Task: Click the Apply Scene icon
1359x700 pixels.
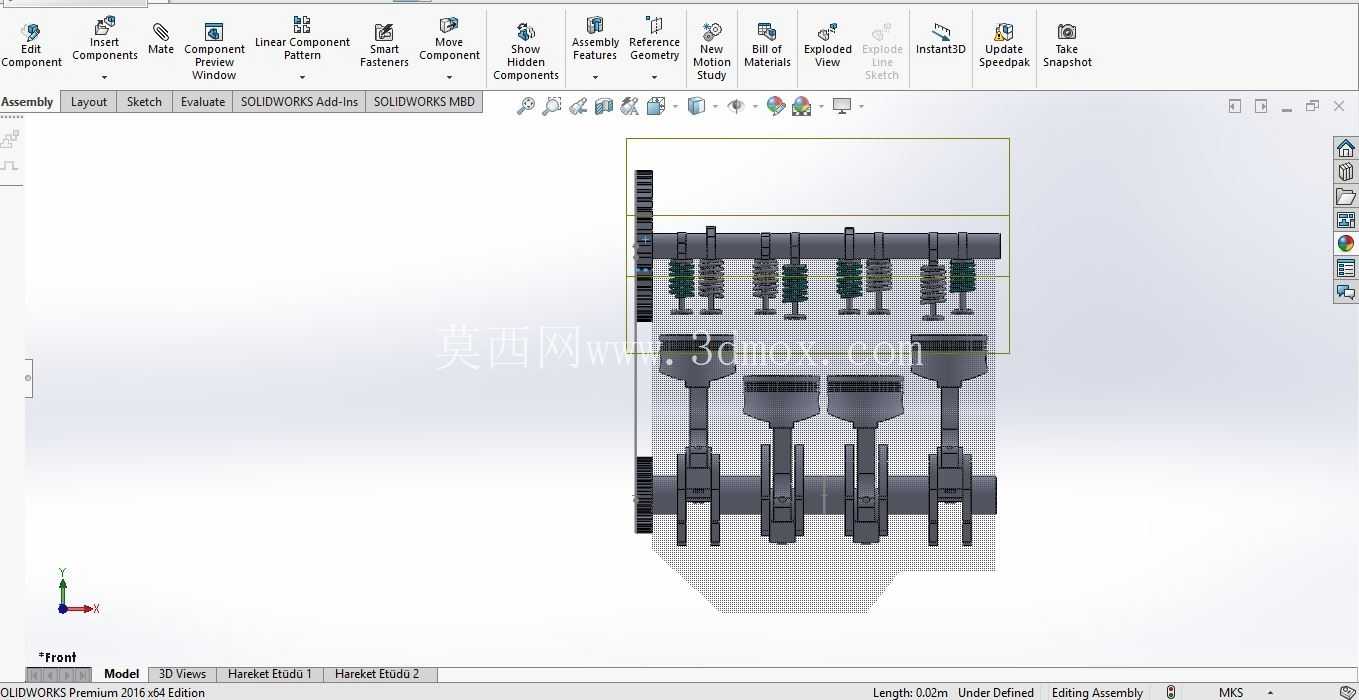Action: [x=802, y=106]
